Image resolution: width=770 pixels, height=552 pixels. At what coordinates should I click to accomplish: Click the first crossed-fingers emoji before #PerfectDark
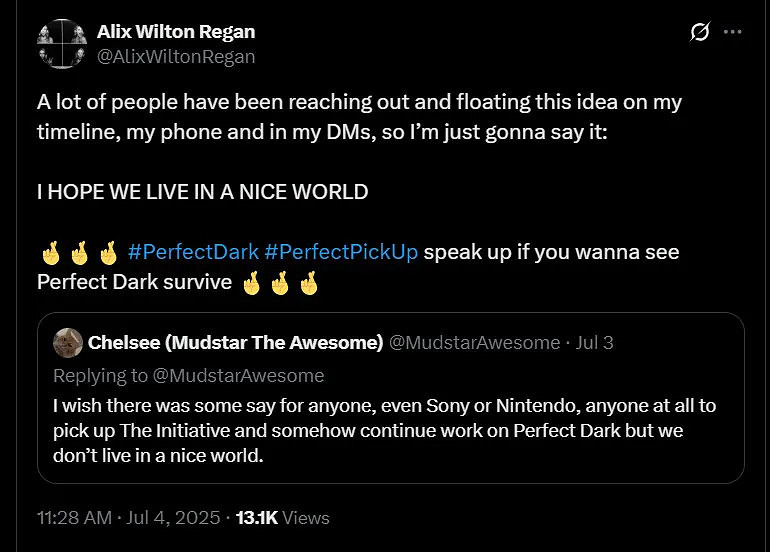point(50,252)
